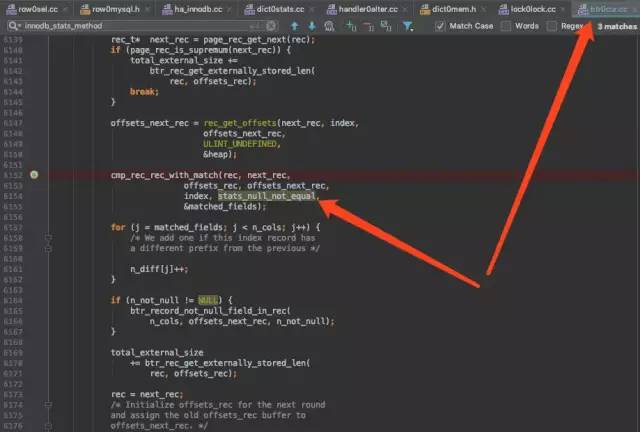Screen dimensions: 640x432
Task: Select all occurrences icon in find bar
Action: coord(386,26)
